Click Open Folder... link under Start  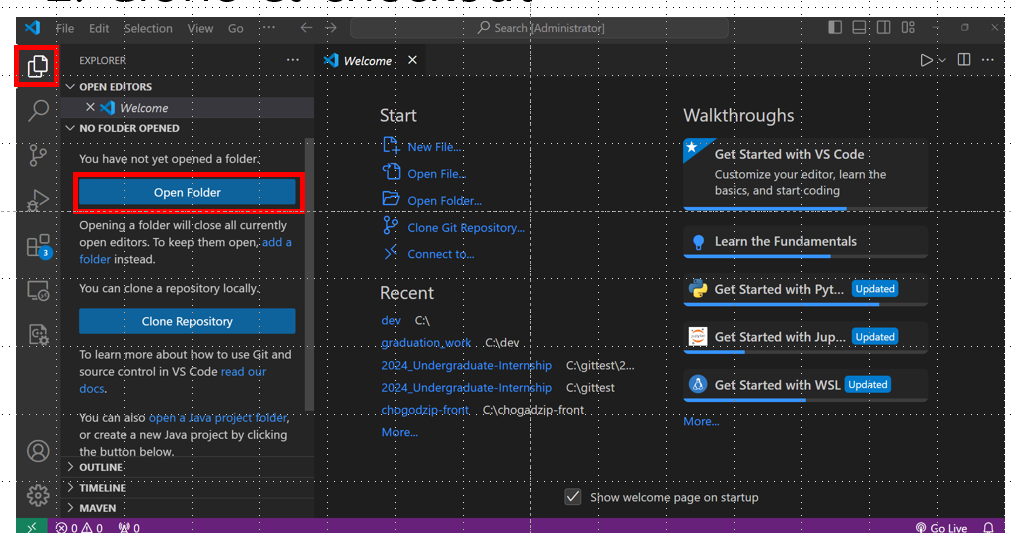(444, 201)
